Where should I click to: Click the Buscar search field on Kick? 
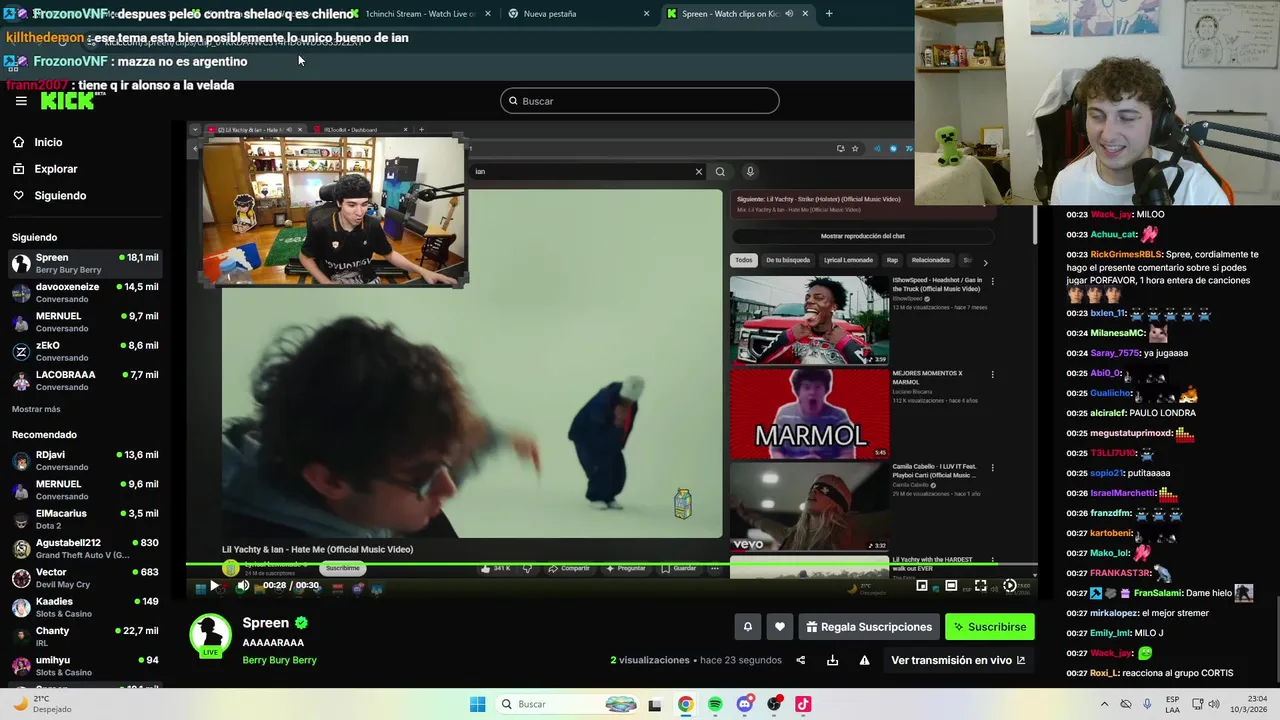coord(640,101)
